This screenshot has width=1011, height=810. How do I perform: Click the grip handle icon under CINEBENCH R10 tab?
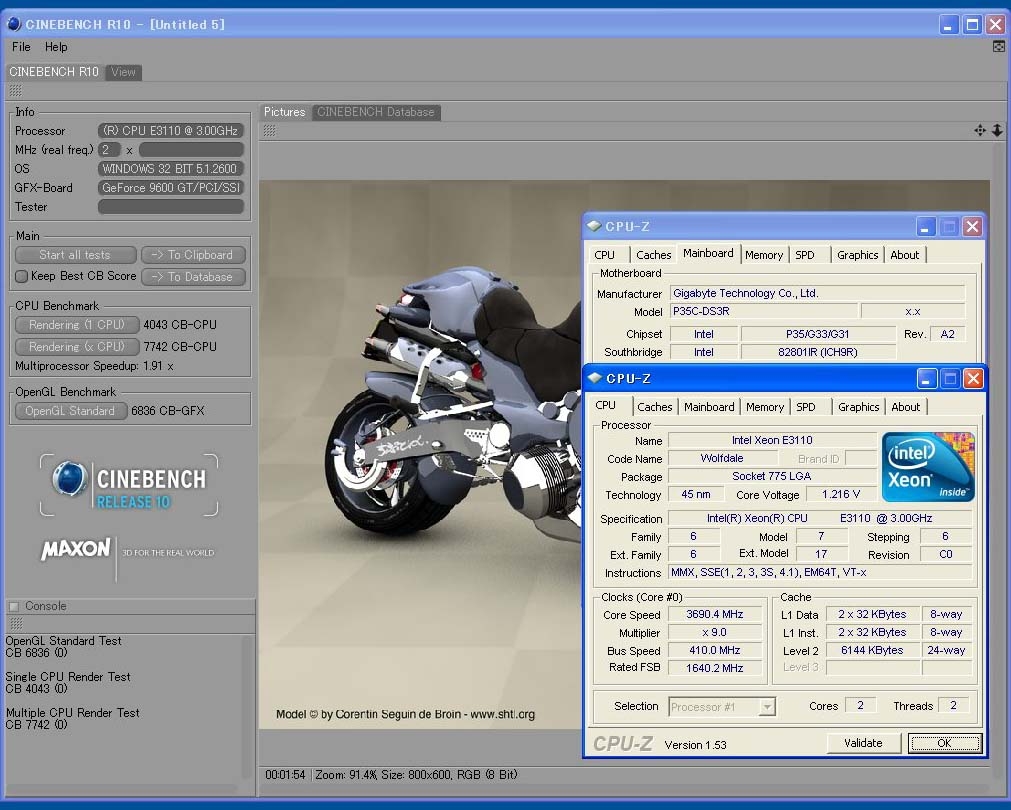click(x=15, y=91)
